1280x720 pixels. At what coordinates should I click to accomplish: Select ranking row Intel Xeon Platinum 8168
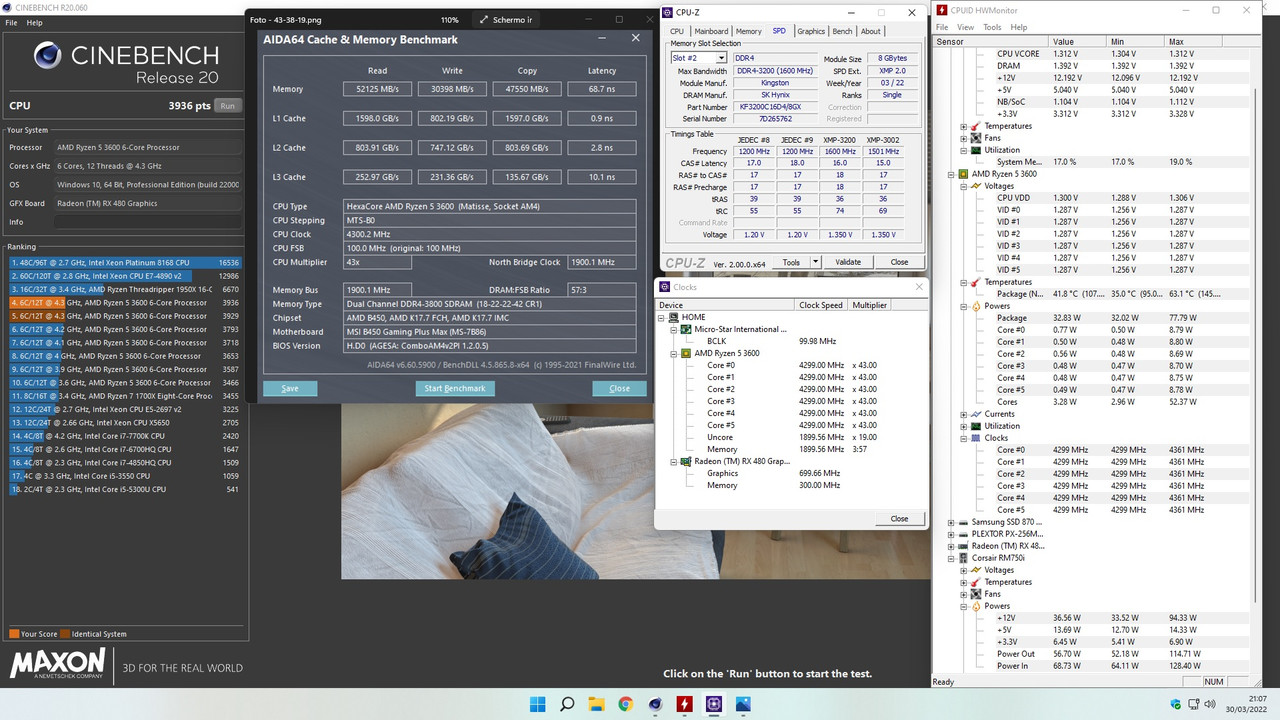(124, 262)
